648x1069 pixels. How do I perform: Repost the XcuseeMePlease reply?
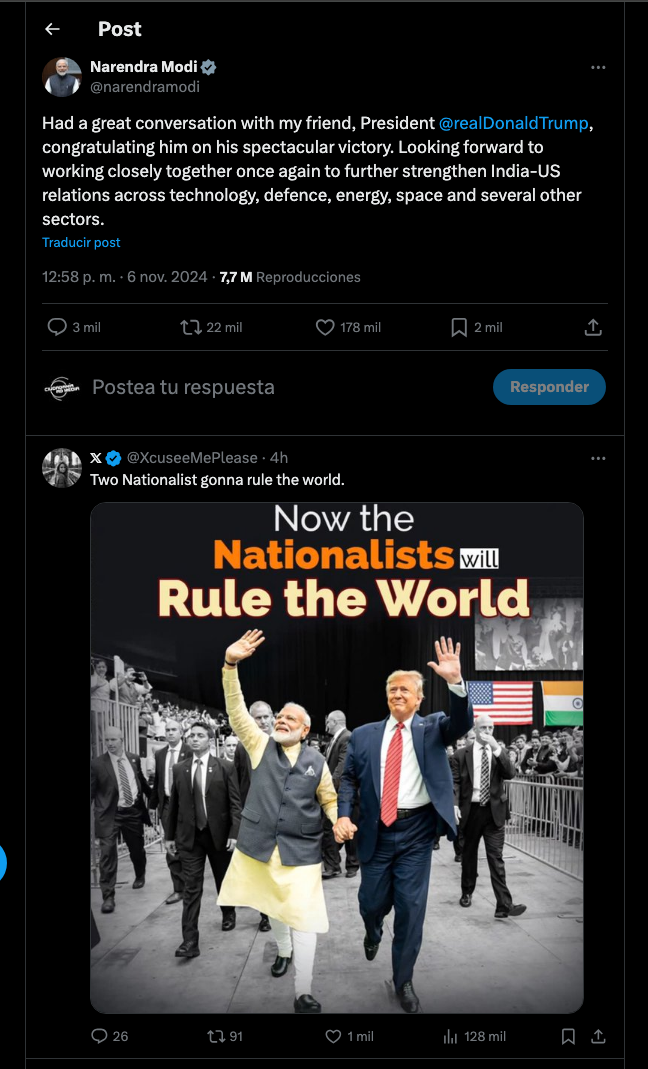click(x=215, y=1036)
